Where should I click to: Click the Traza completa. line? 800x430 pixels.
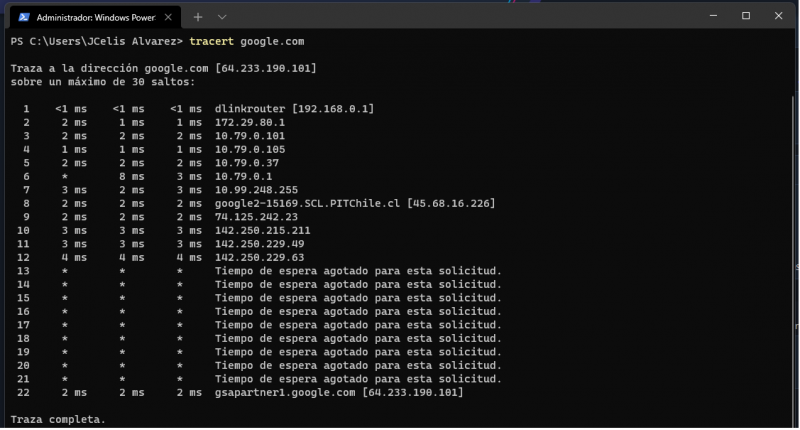coord(58,419)
